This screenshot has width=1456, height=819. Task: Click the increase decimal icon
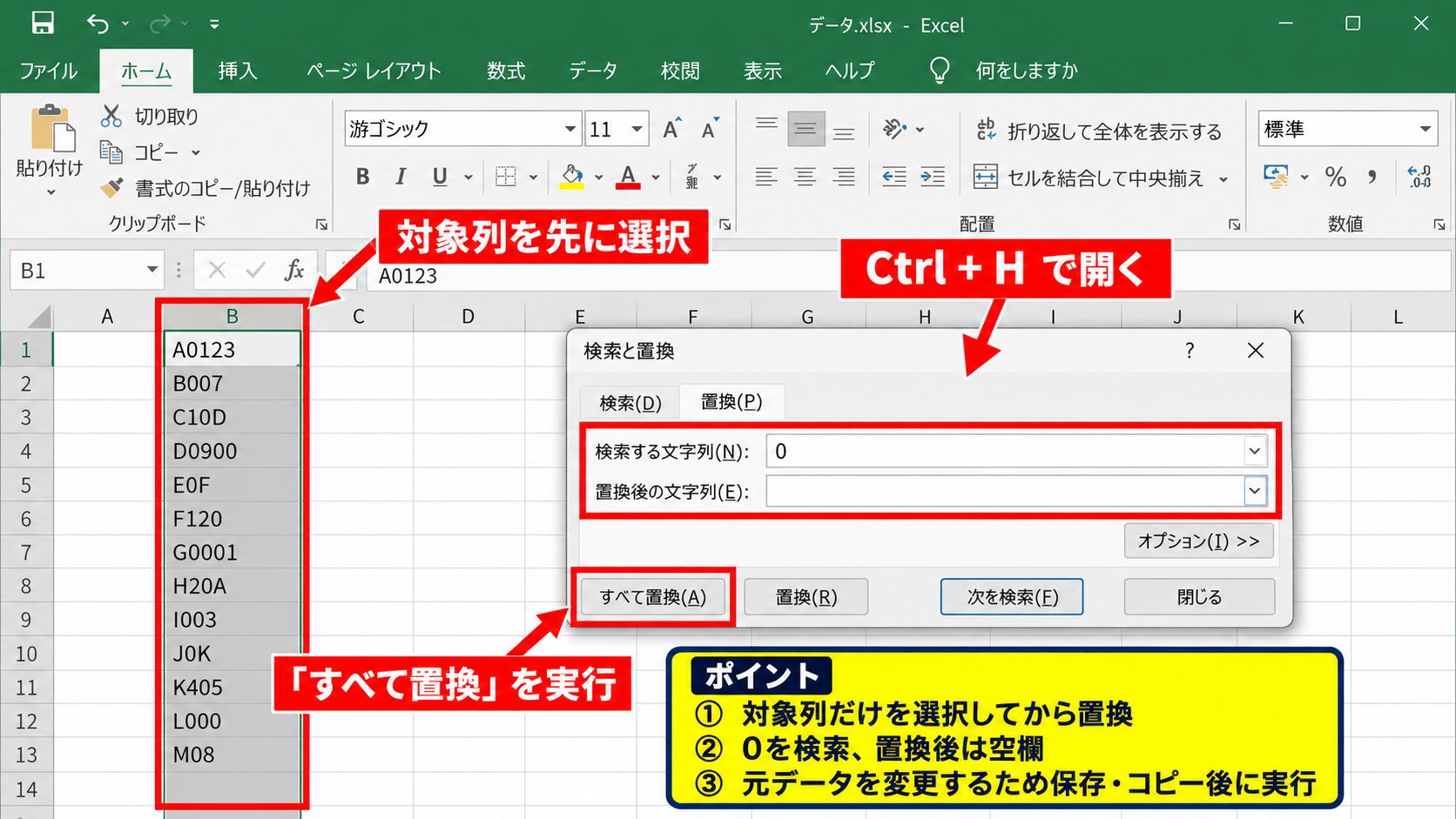point(1419,178)
